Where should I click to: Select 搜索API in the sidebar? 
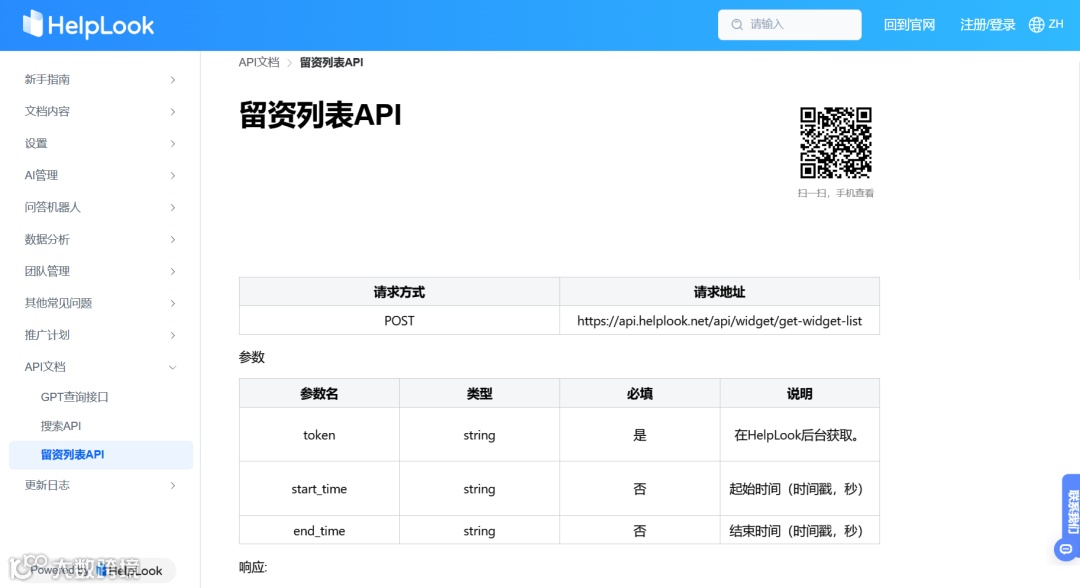click(x=60, y=425)
